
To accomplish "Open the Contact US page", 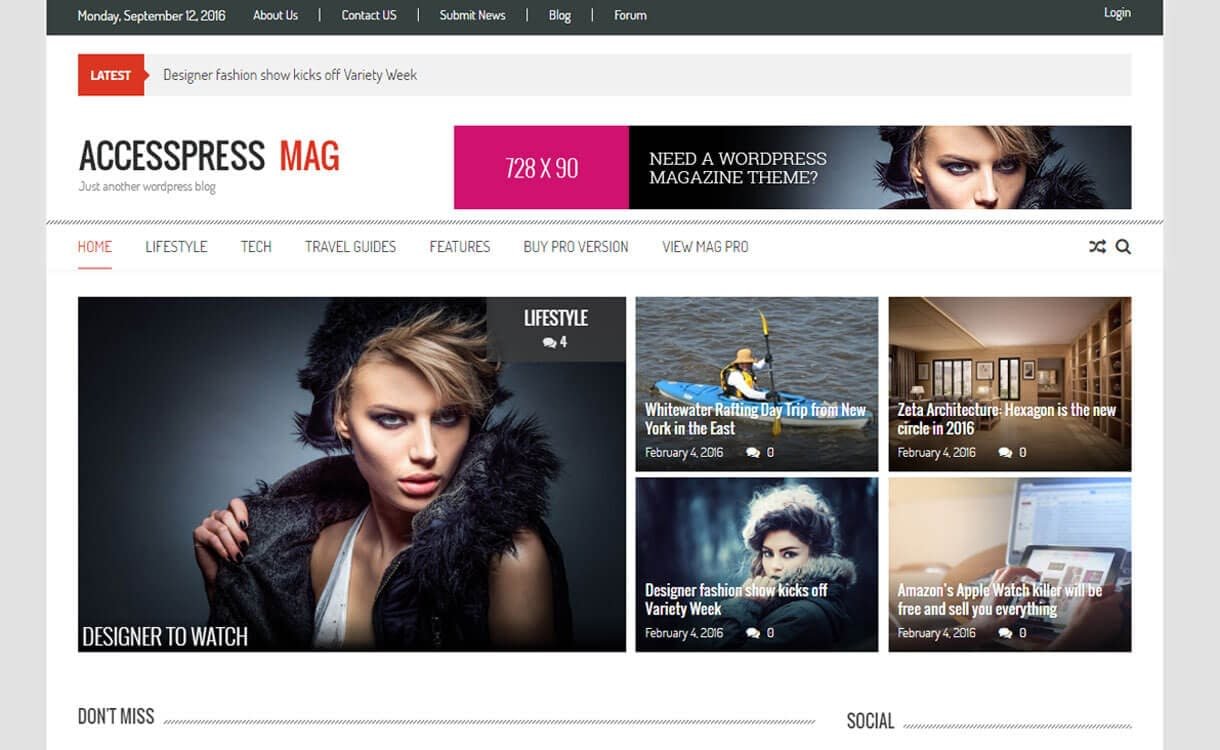I will [x=368, y=14].
